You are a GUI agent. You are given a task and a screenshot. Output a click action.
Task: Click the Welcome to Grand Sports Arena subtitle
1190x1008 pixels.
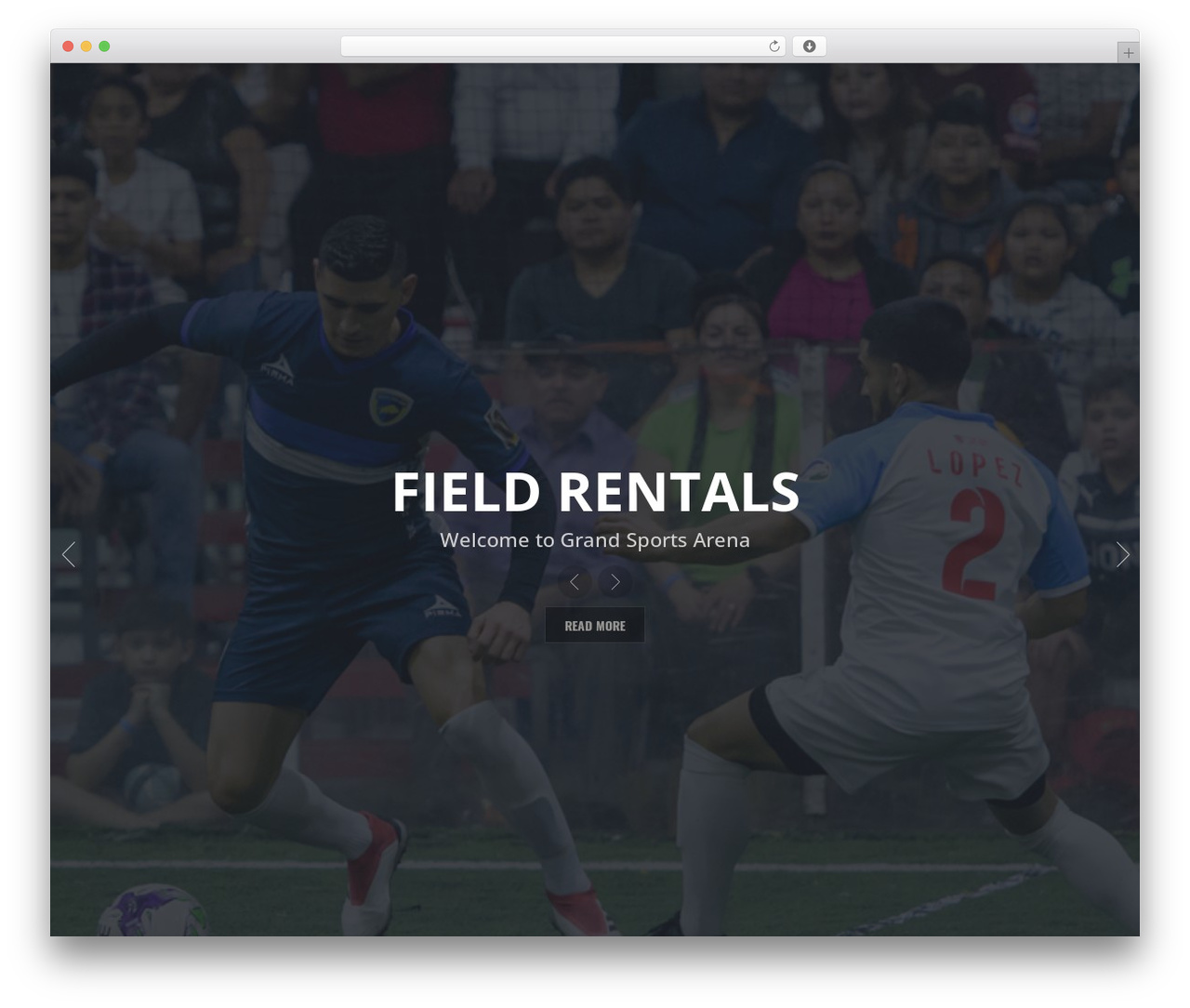[595, 540]
